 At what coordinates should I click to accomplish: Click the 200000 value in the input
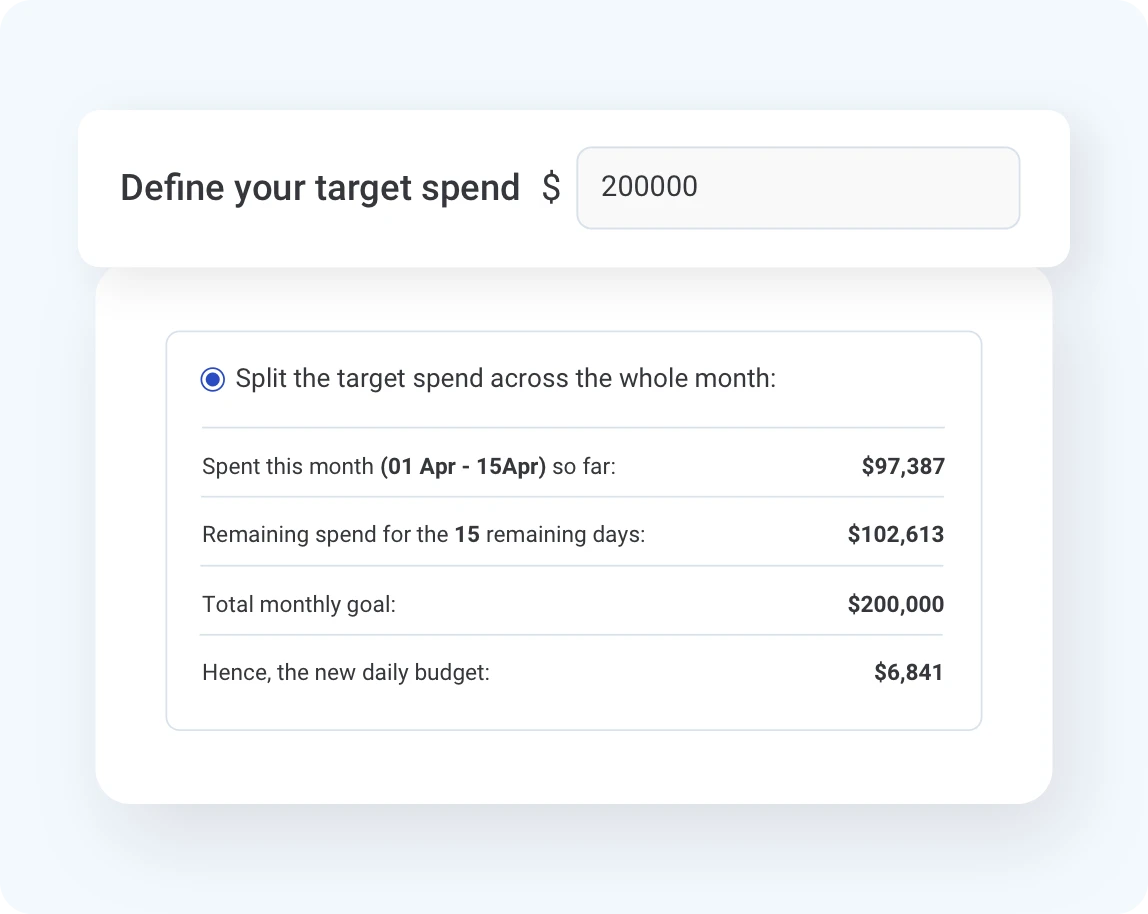click(x=650, y=187)
